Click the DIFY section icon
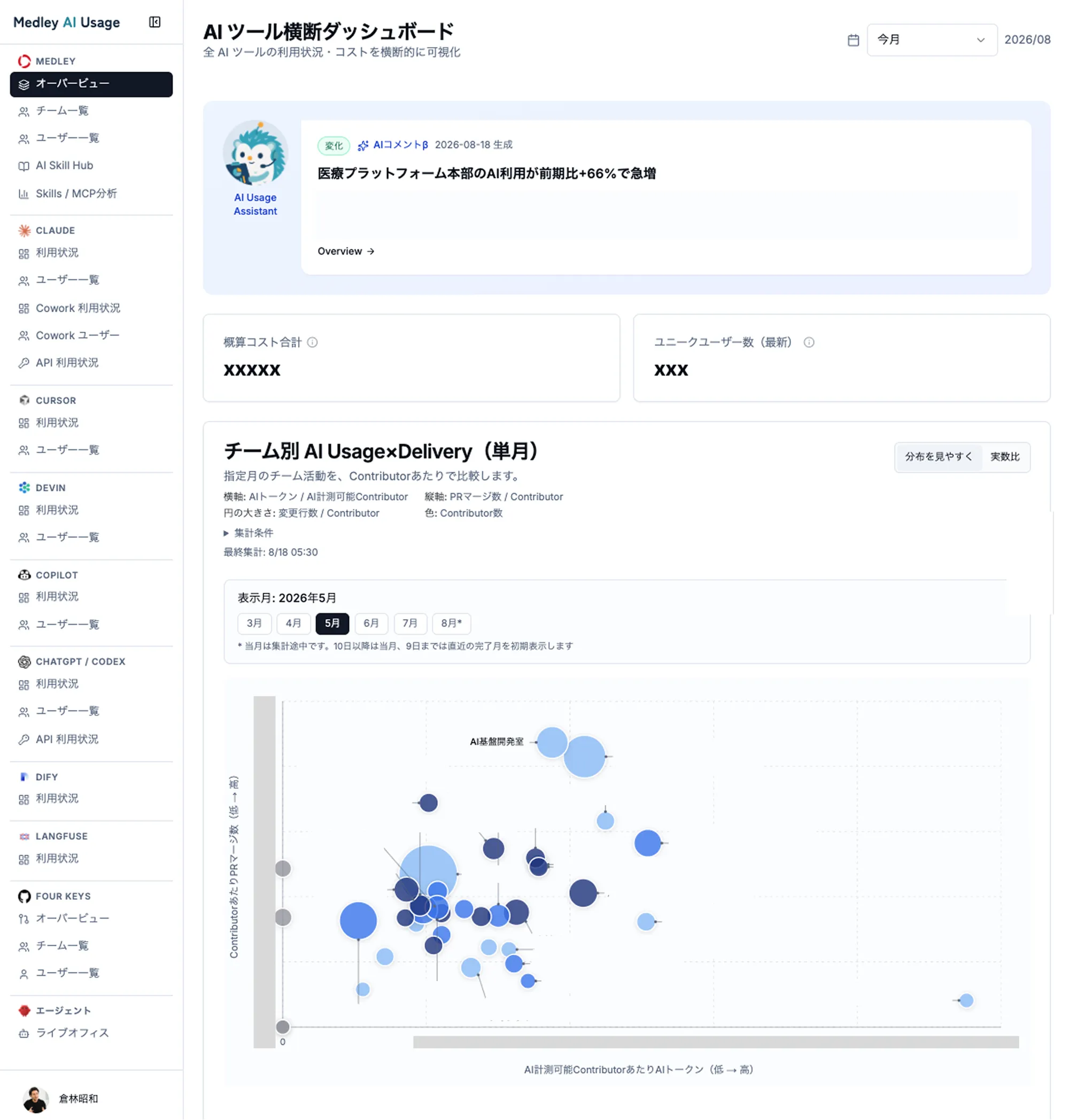 click(24, 776)
